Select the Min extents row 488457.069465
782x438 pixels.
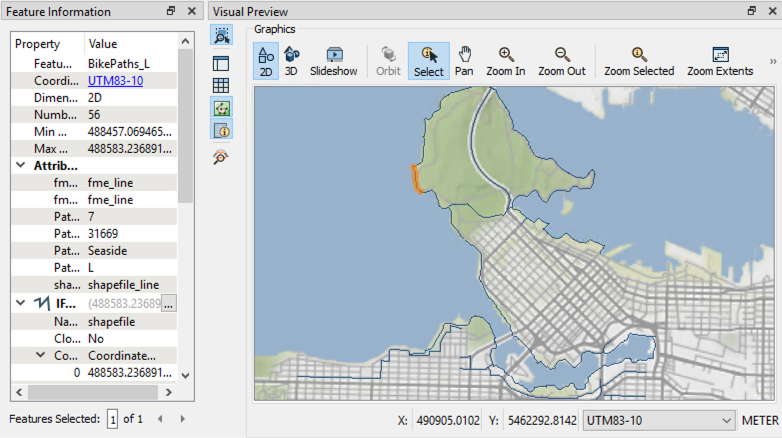[x=94, y=132]
